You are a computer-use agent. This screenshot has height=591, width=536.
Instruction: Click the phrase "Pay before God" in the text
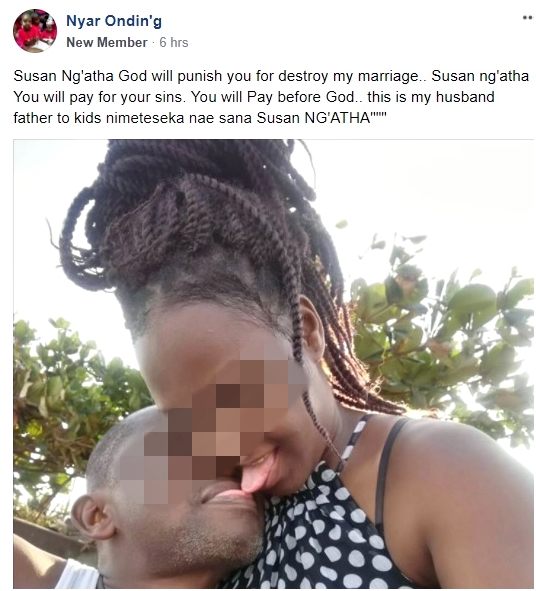click(x=300, y=97)
